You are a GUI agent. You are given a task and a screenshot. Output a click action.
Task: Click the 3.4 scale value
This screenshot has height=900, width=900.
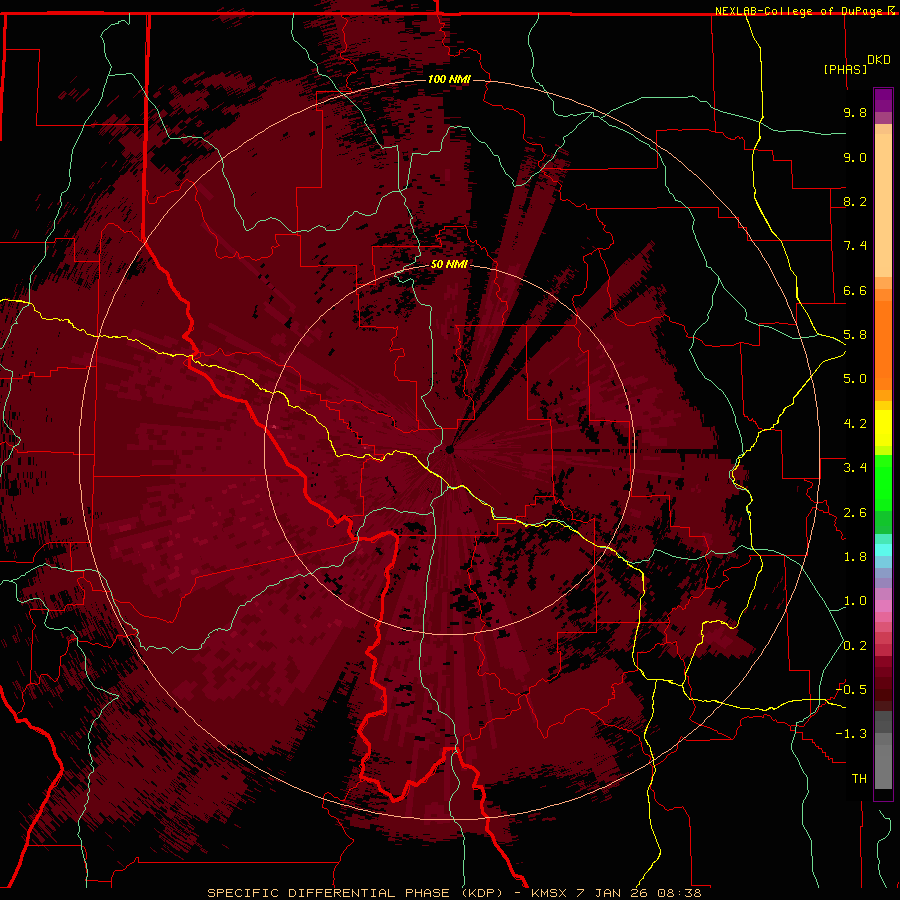click(x=855, y=468)
